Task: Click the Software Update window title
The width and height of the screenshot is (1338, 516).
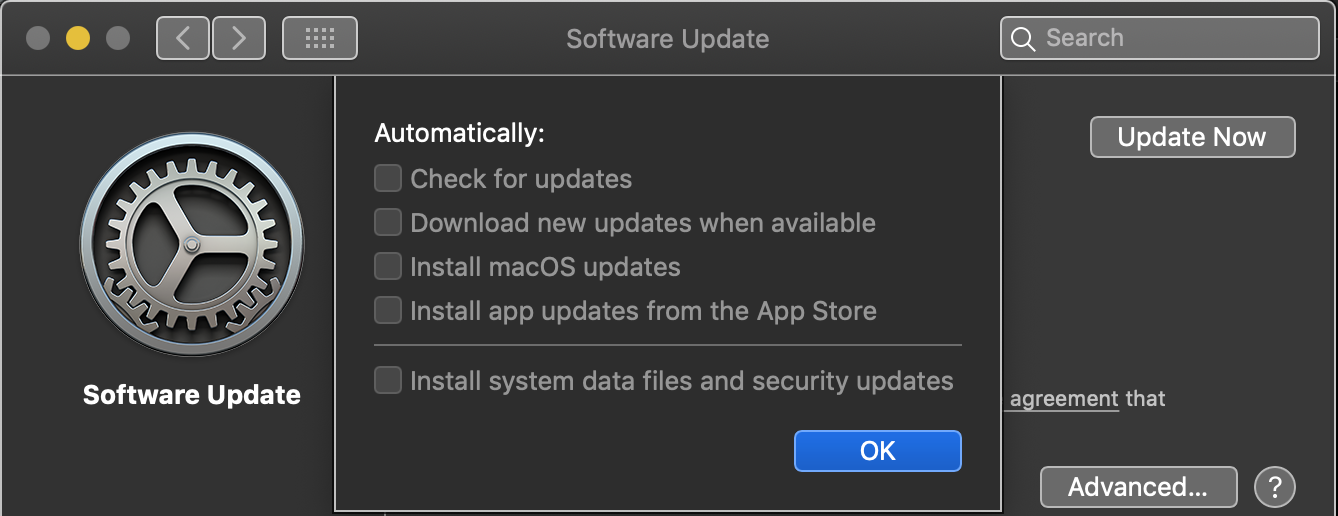Action: (x=668, y=39)
